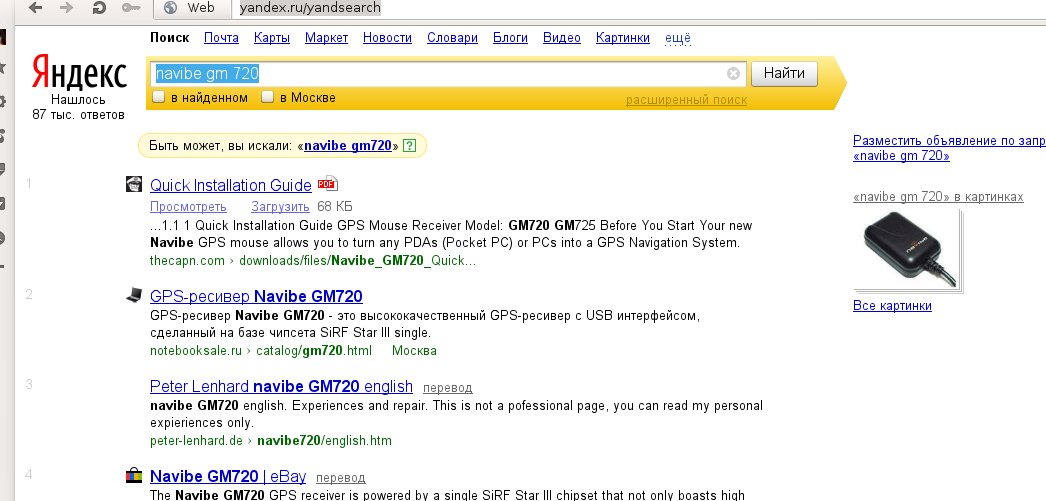Image resolution: width=1046 pixels, height=501 pixels.
Task: Select the Поиск tab
Action: tap(169, 38)
